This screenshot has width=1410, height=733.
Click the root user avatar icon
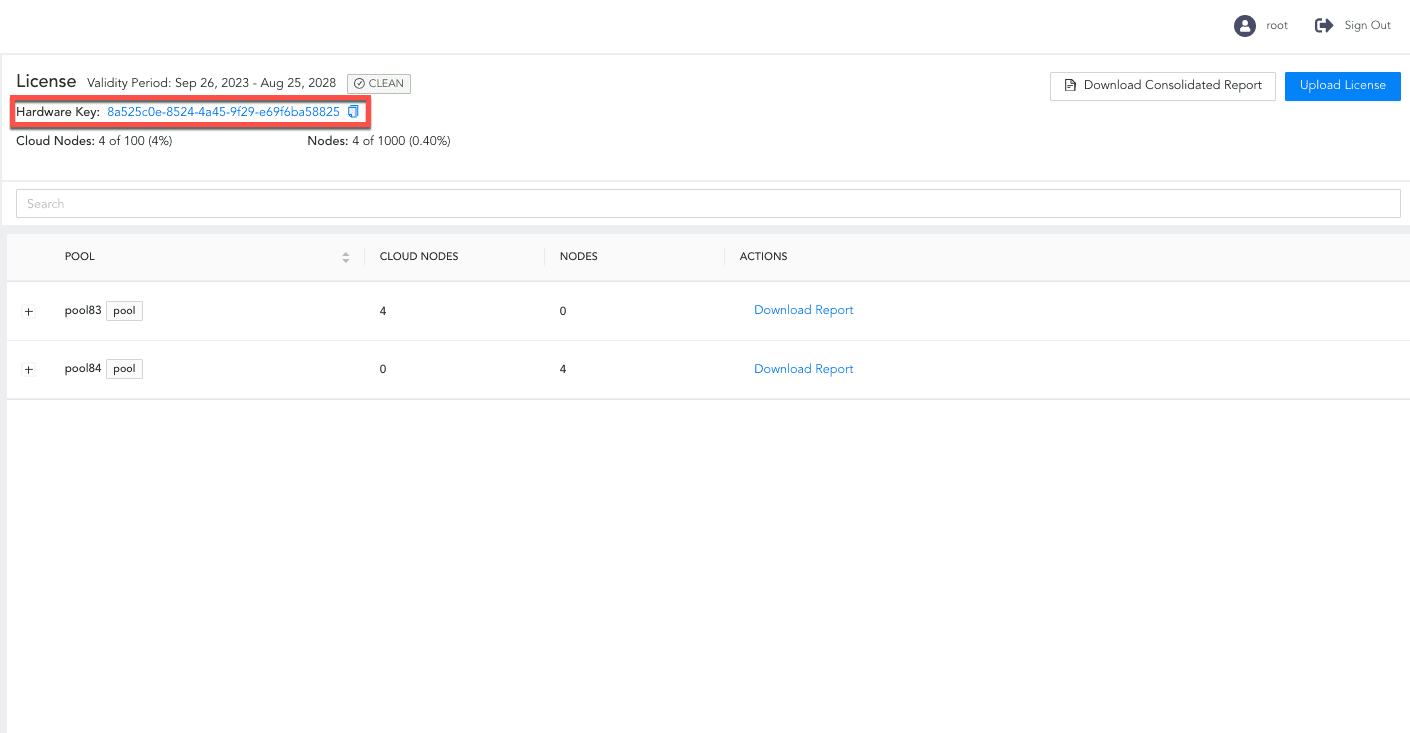click(1244, 26)
